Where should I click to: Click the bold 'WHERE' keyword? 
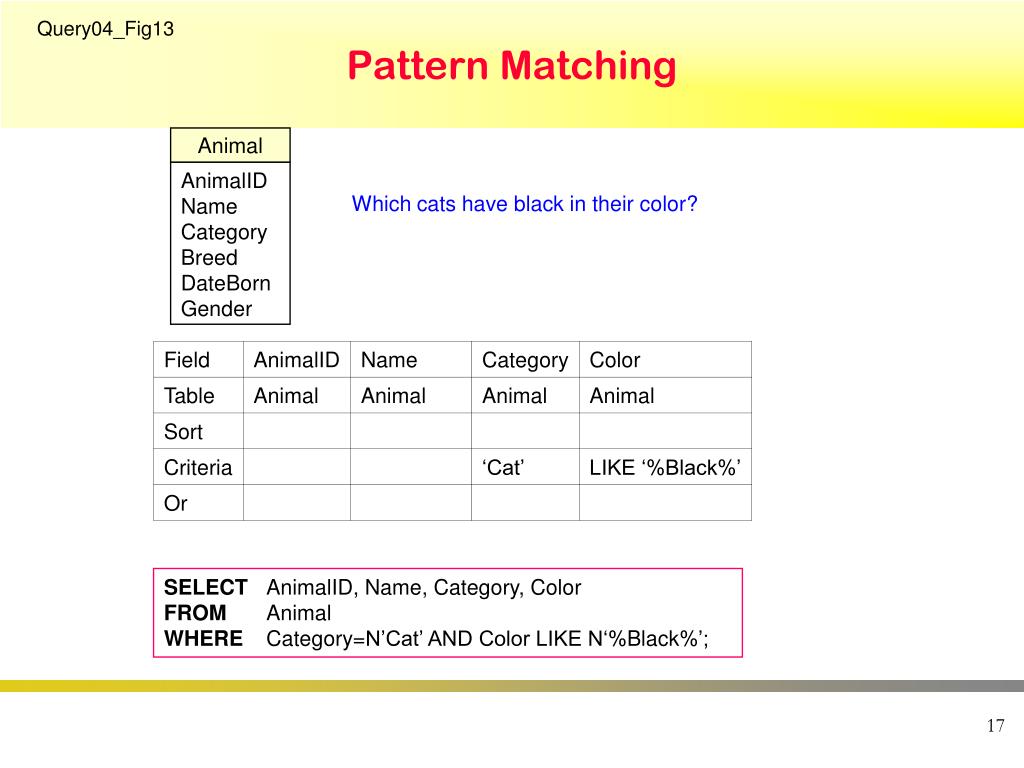click(203, 638)
